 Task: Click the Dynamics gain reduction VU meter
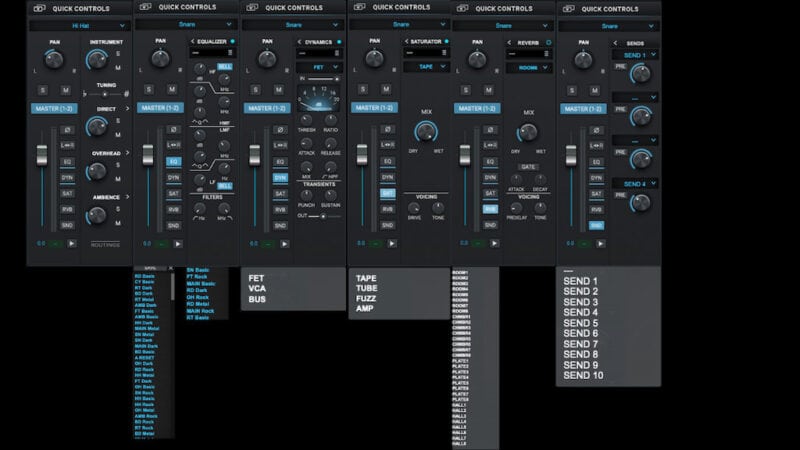tap(319, 98)
